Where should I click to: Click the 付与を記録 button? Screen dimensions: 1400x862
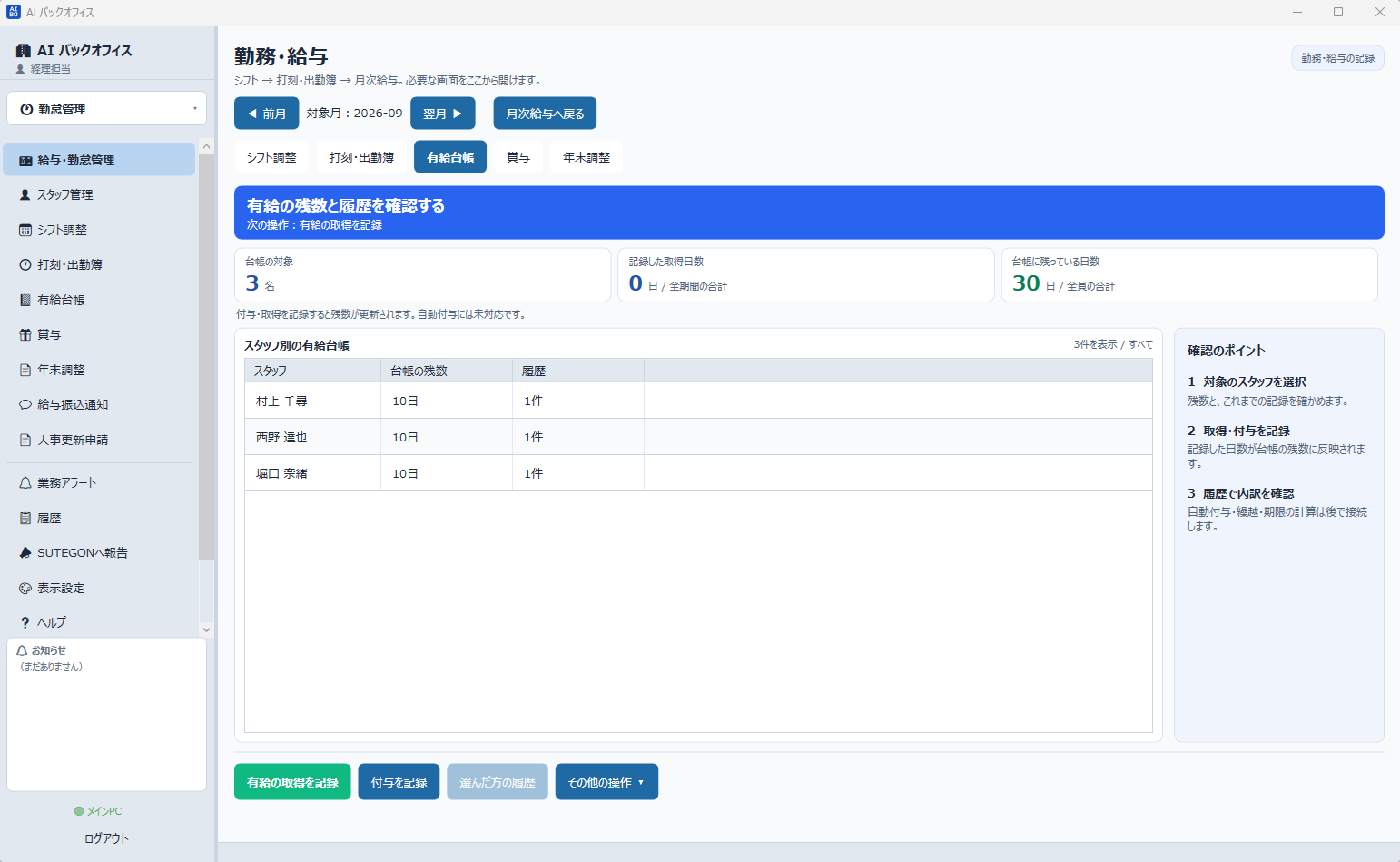399,782
